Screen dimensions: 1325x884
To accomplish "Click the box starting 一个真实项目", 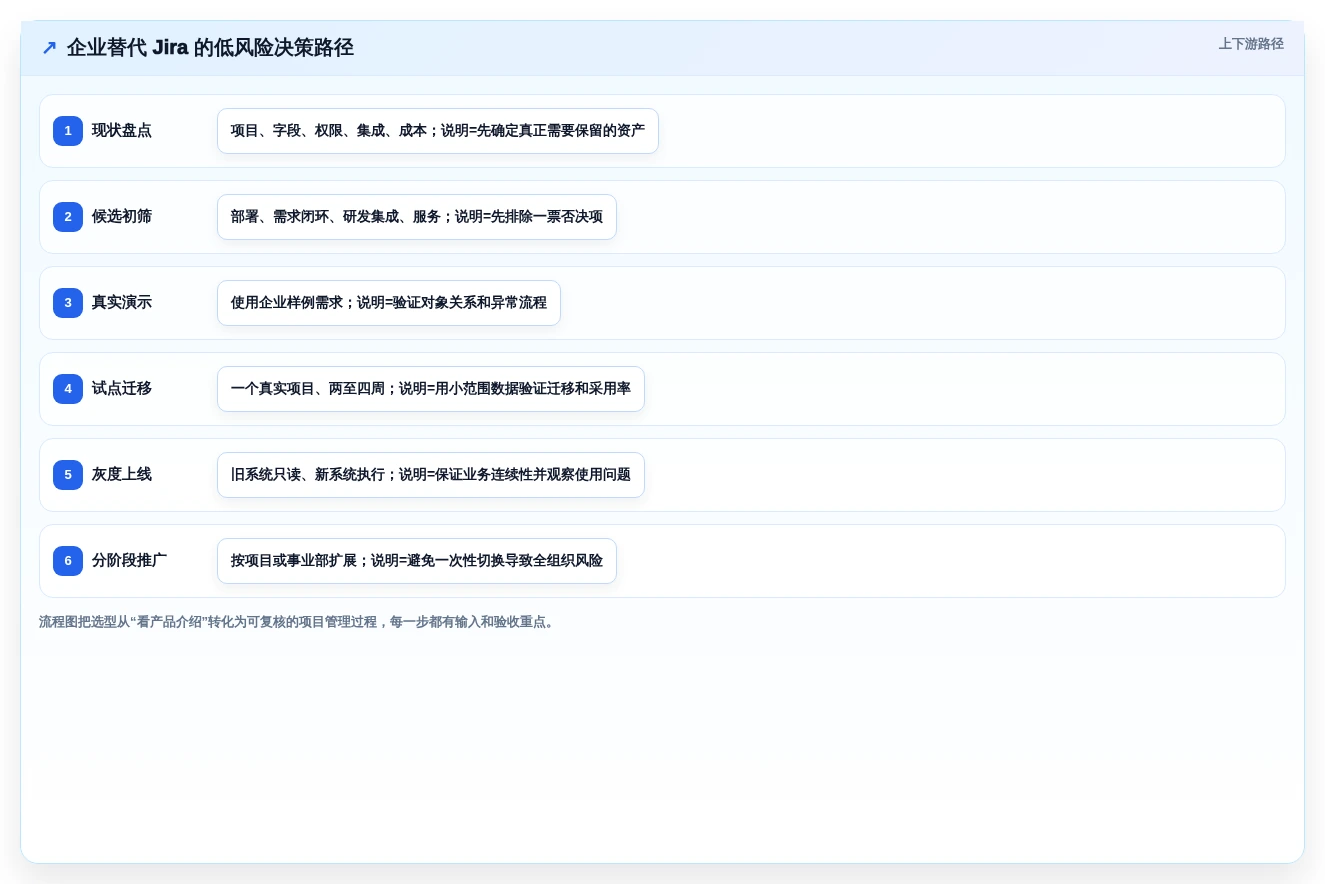I will pyautogui.click(x=431, y=389).
